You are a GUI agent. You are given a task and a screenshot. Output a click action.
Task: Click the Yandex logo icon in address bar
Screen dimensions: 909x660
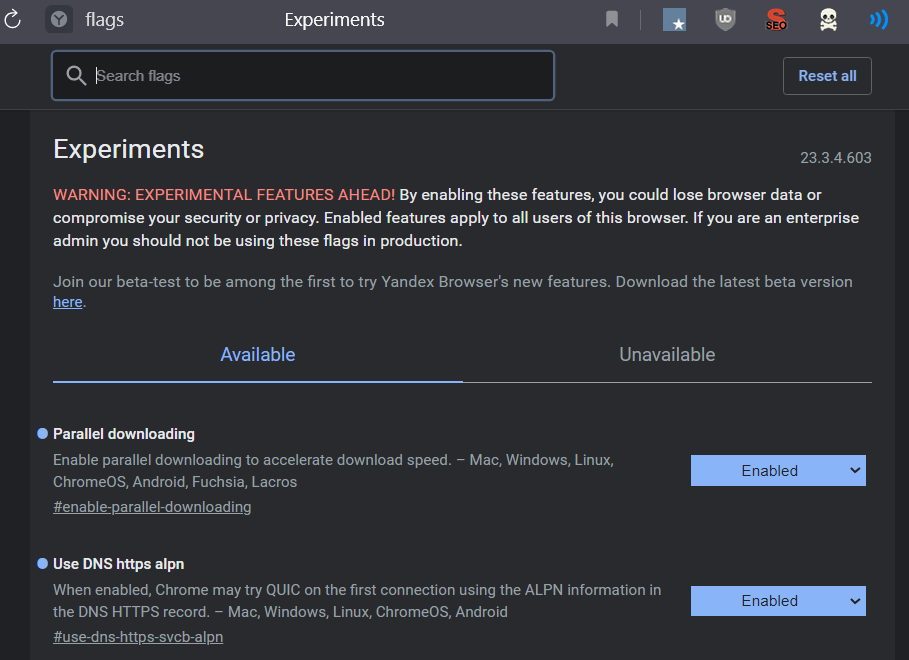59,20
